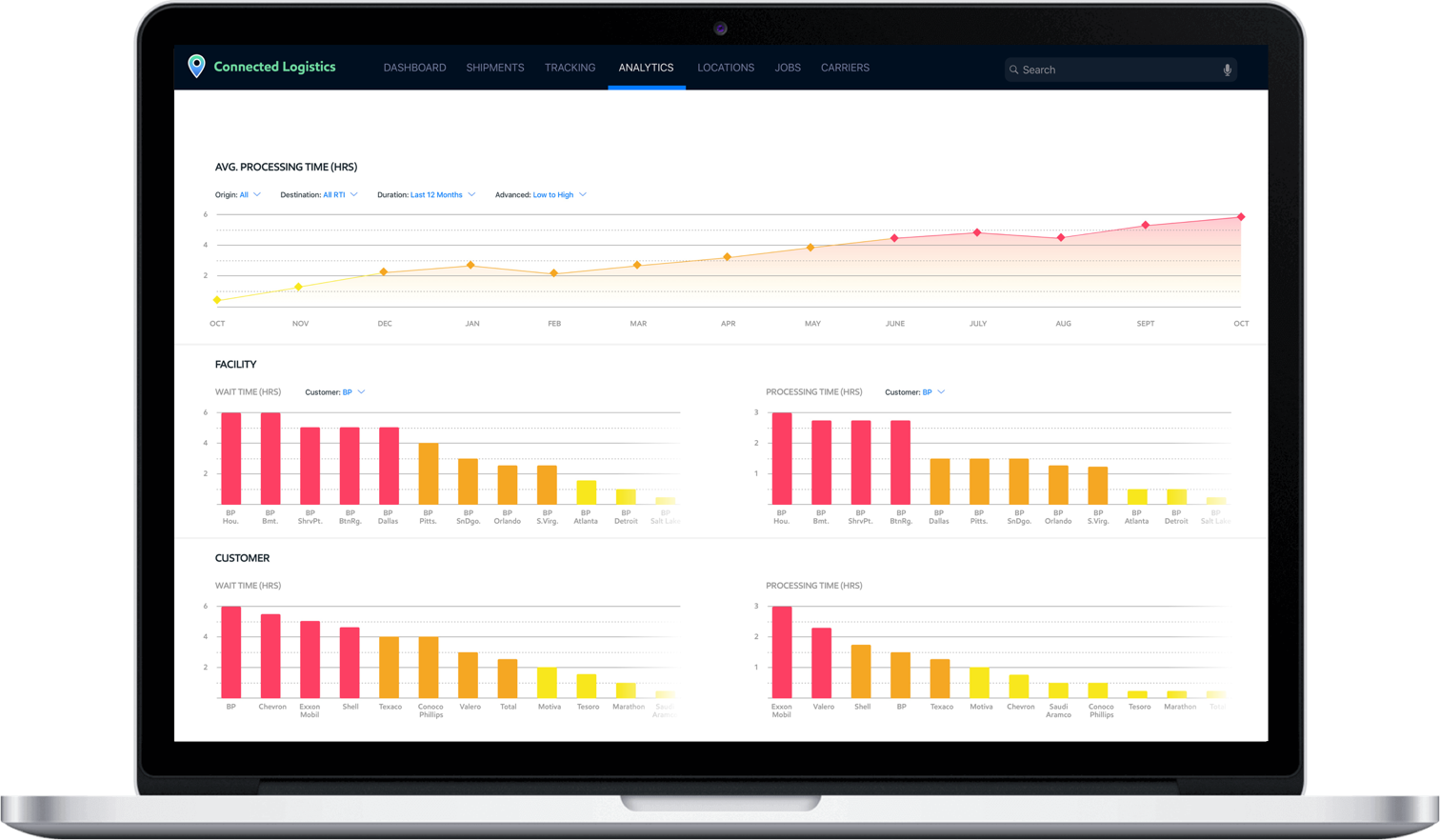Click Saudi Aramco bar in Customer Processing Time
The image size is (1440, 840).
[x=1058, y=690]
